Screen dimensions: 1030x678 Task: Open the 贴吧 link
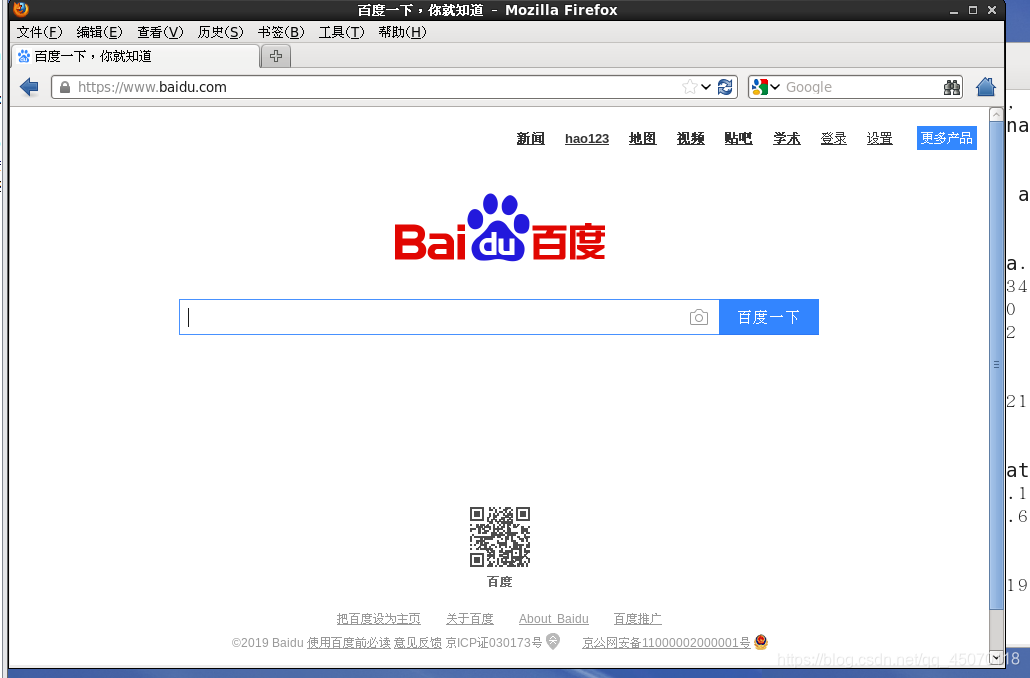[x=738, y=139]
